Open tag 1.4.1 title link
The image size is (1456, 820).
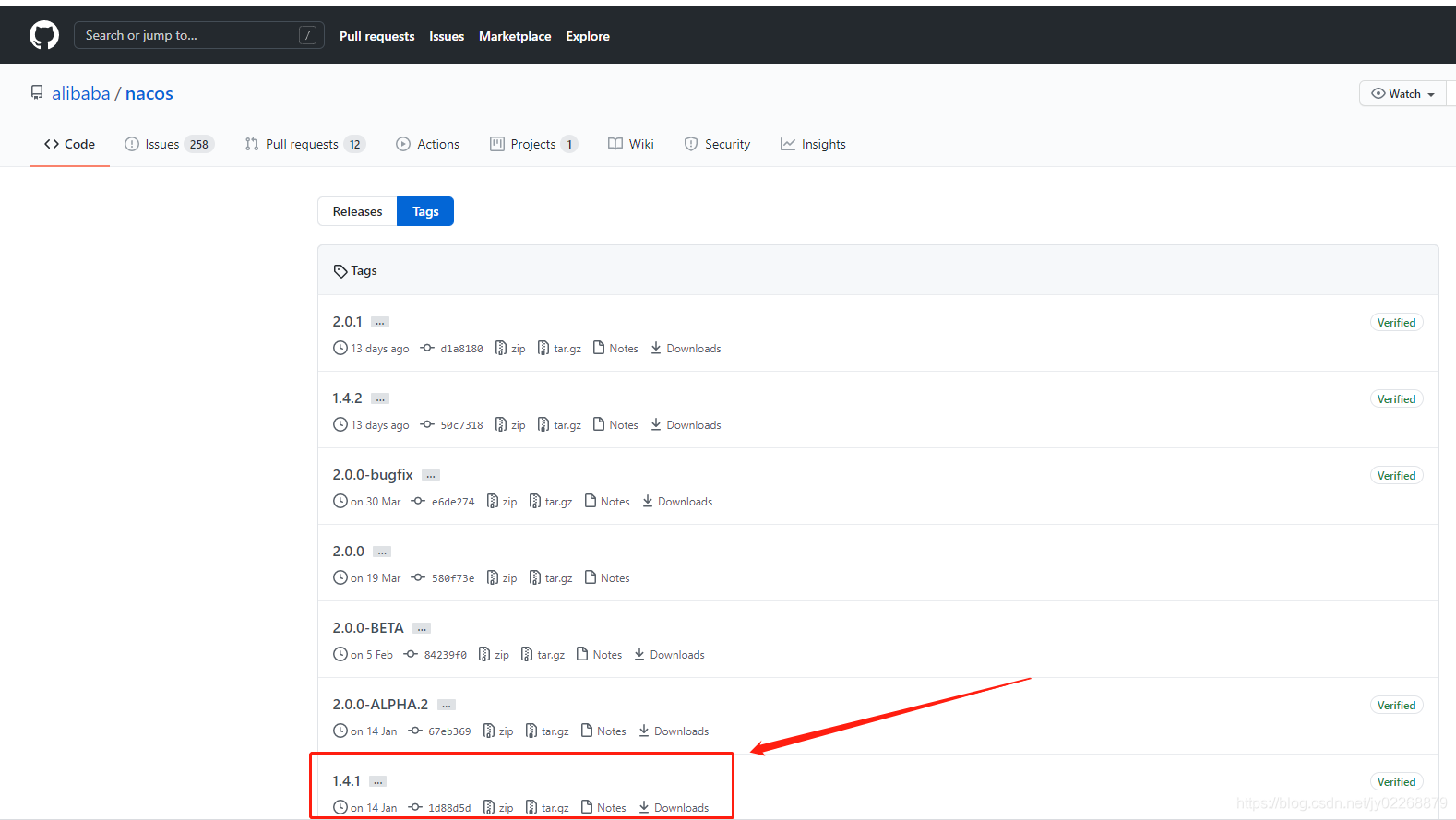[346, 780]
